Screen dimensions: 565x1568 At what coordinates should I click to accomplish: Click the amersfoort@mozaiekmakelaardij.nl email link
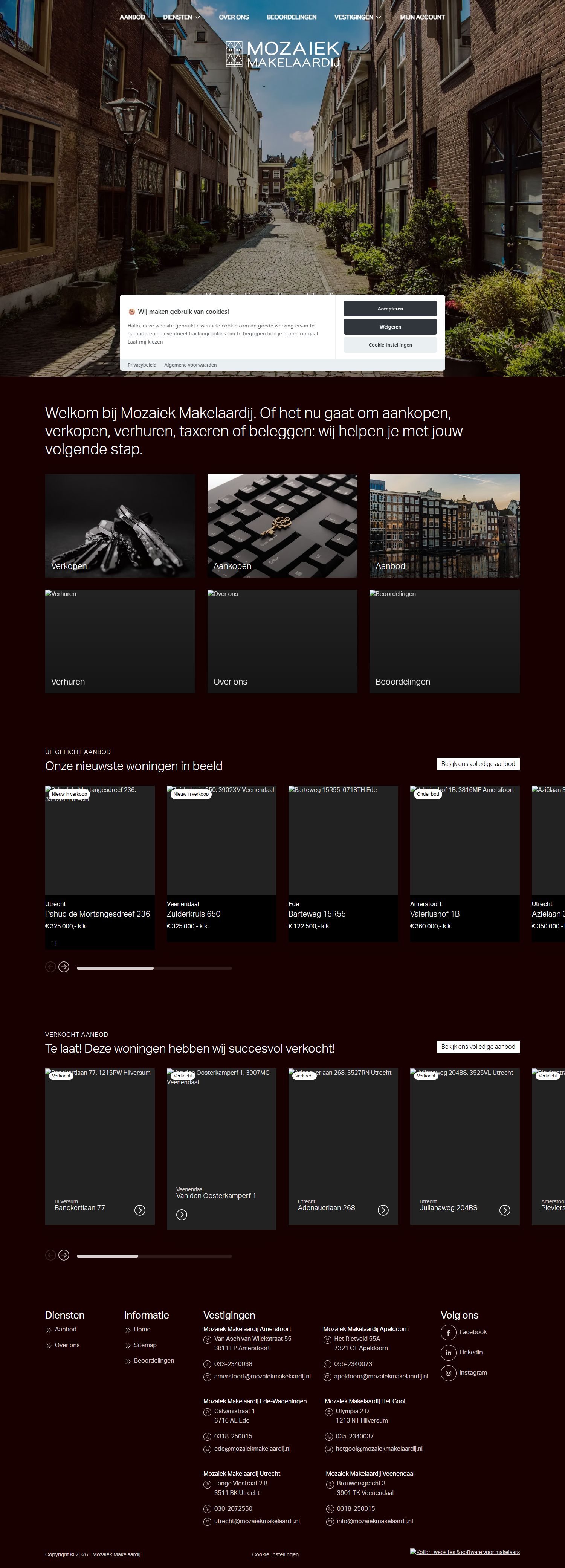click(x=262, y=1376)
